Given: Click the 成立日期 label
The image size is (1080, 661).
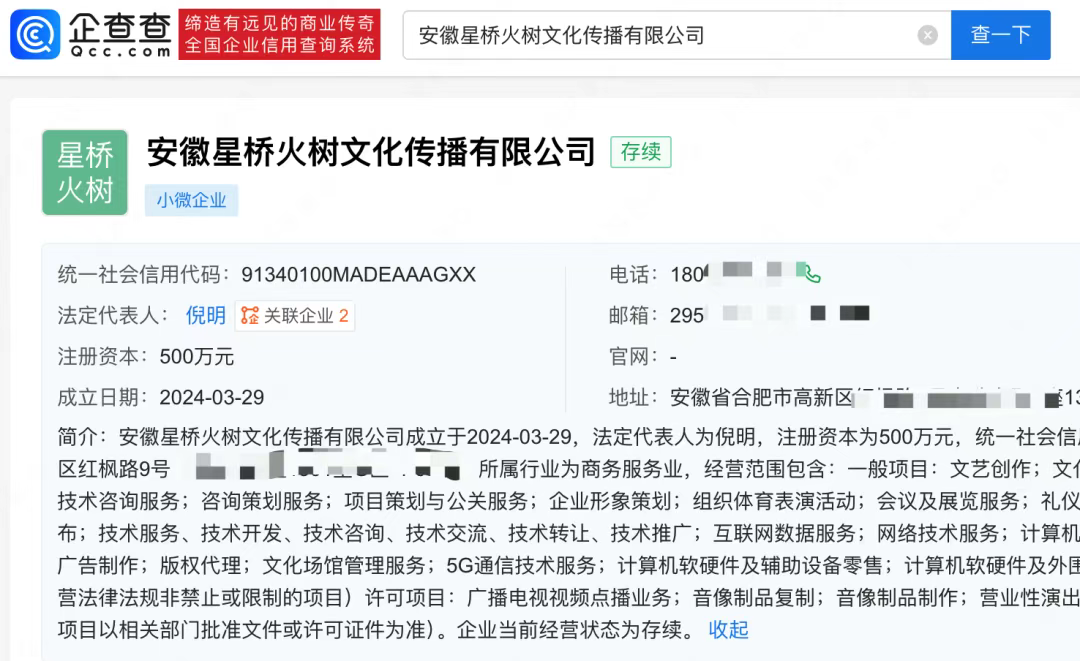Looking at the screenshot, I should [102, 397].
